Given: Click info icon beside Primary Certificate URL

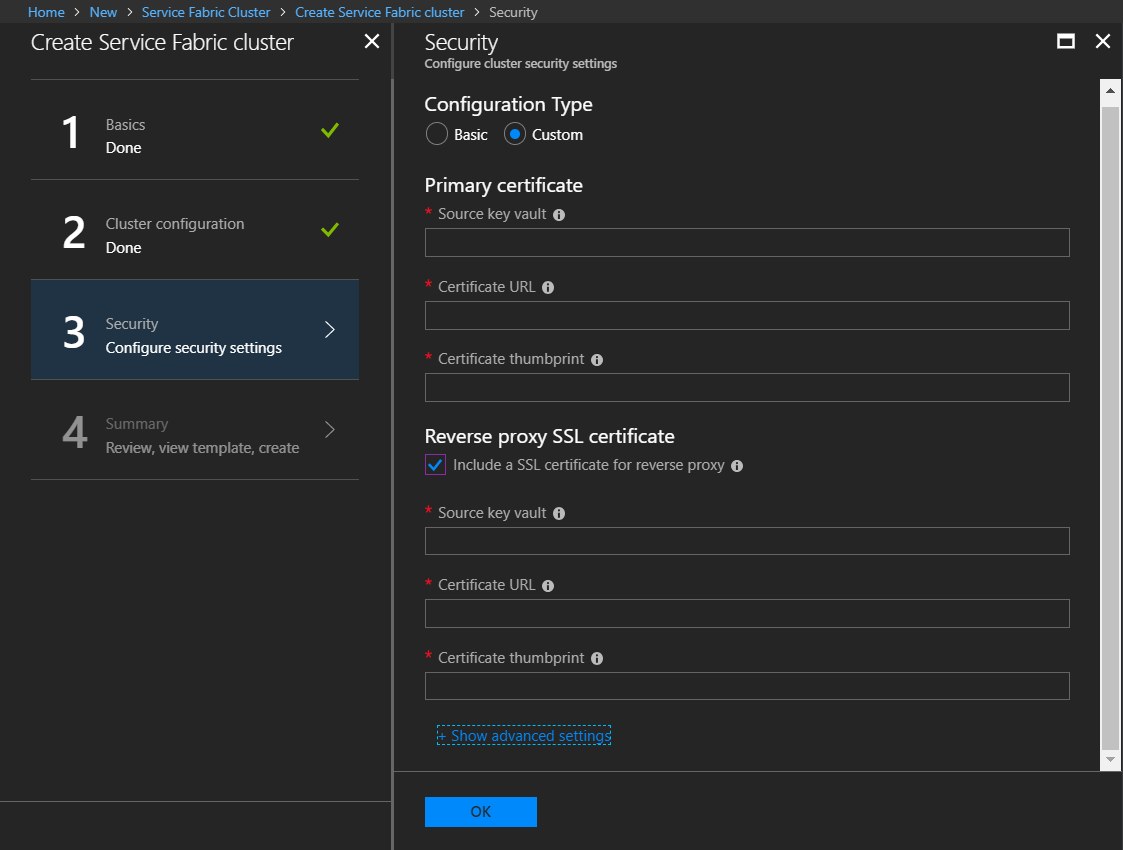Looking at the screenshot, I should tap(548, 287).
